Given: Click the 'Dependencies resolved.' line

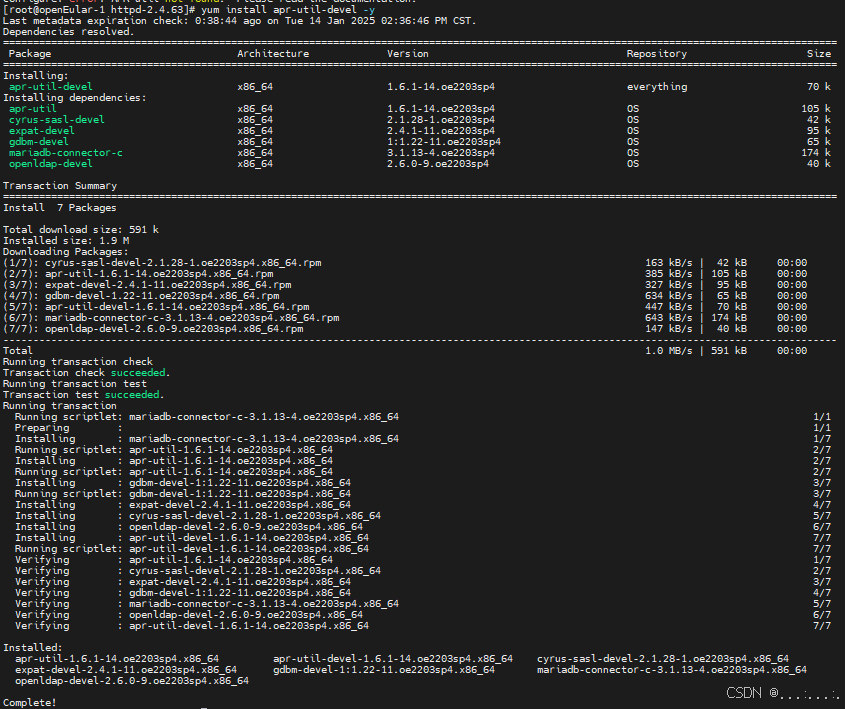Looking at the screenshot, I should pos(69,32).
